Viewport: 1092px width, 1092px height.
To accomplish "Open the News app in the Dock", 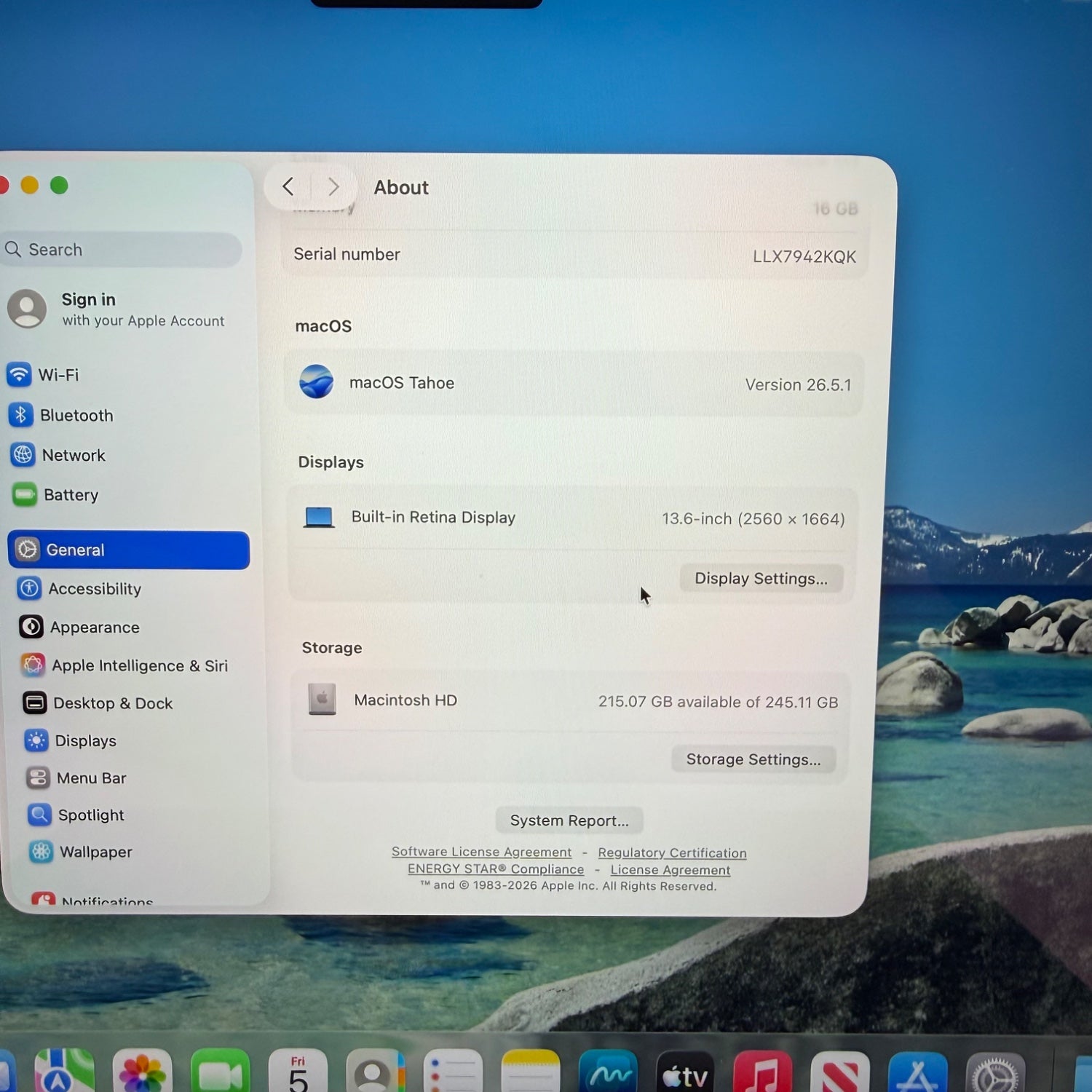I will (x=840, y=1072).
